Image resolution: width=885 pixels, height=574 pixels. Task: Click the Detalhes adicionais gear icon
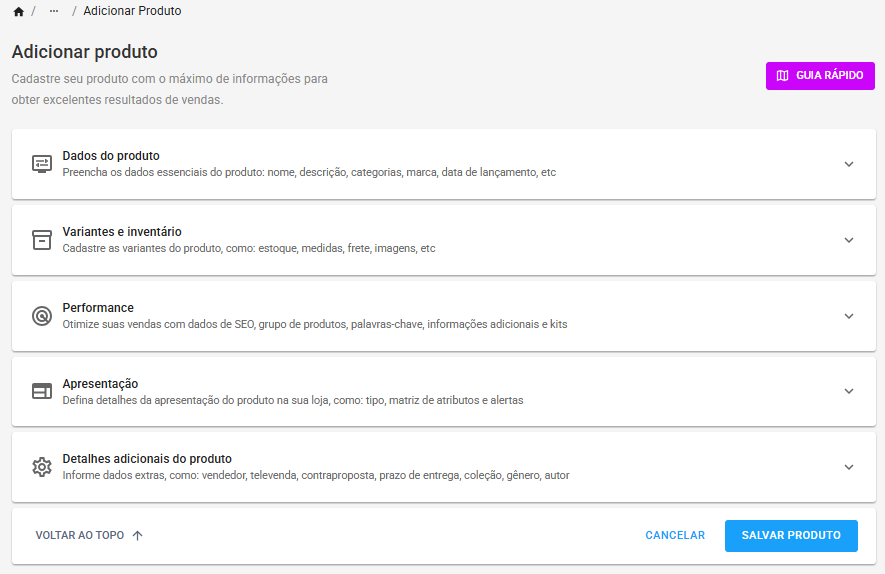(42, 467)
